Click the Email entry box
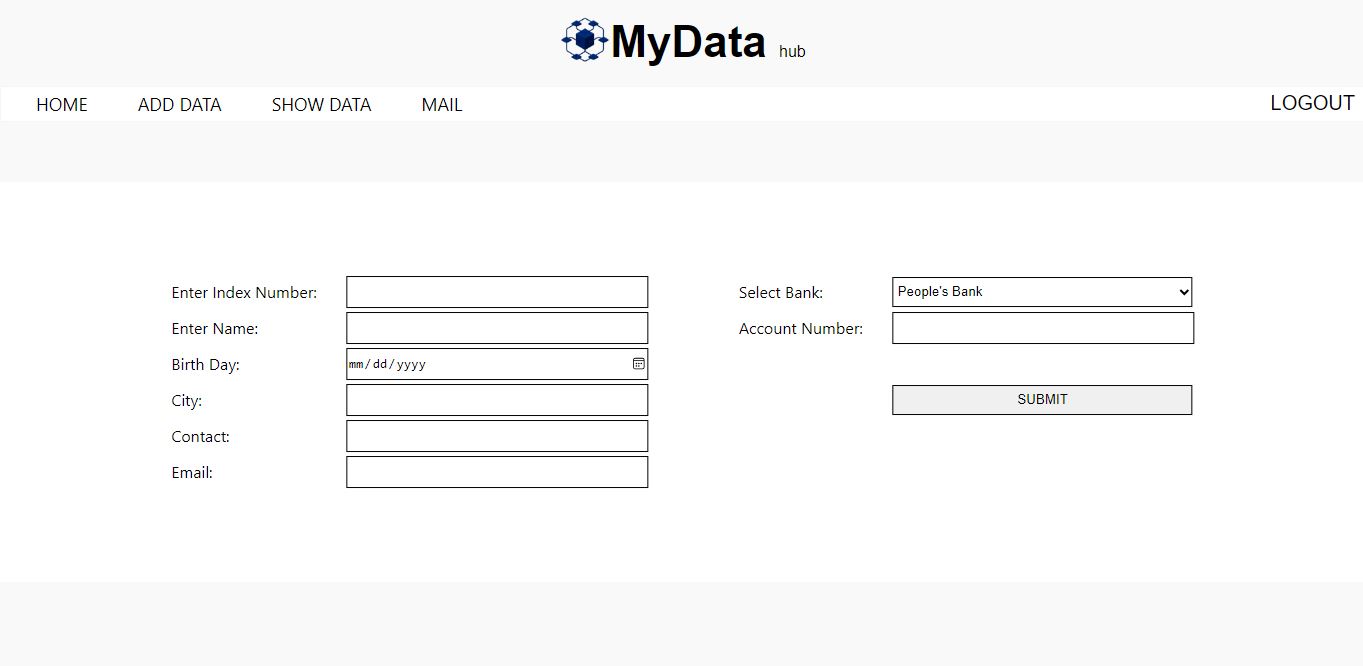The image size is (1363, 666). click(497, 471)
